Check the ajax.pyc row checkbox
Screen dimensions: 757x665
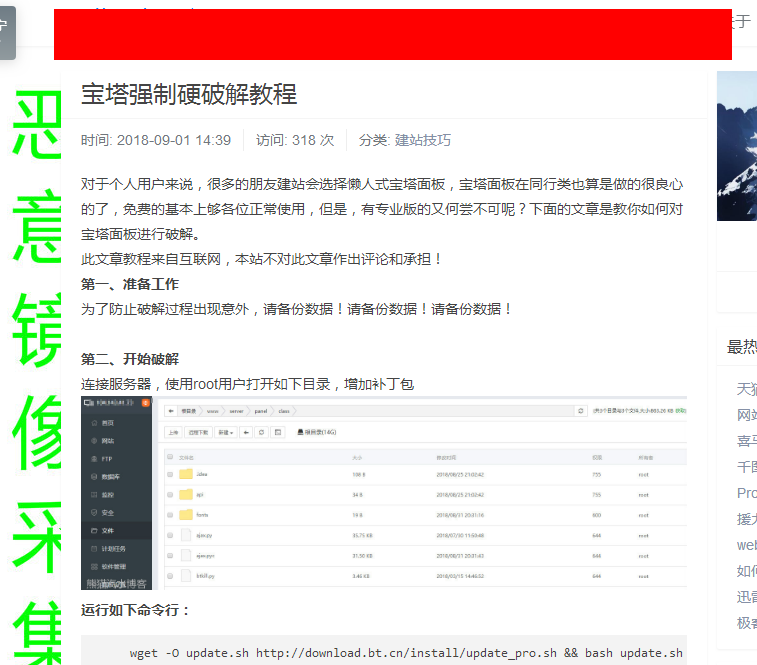(x=170, y=556)
